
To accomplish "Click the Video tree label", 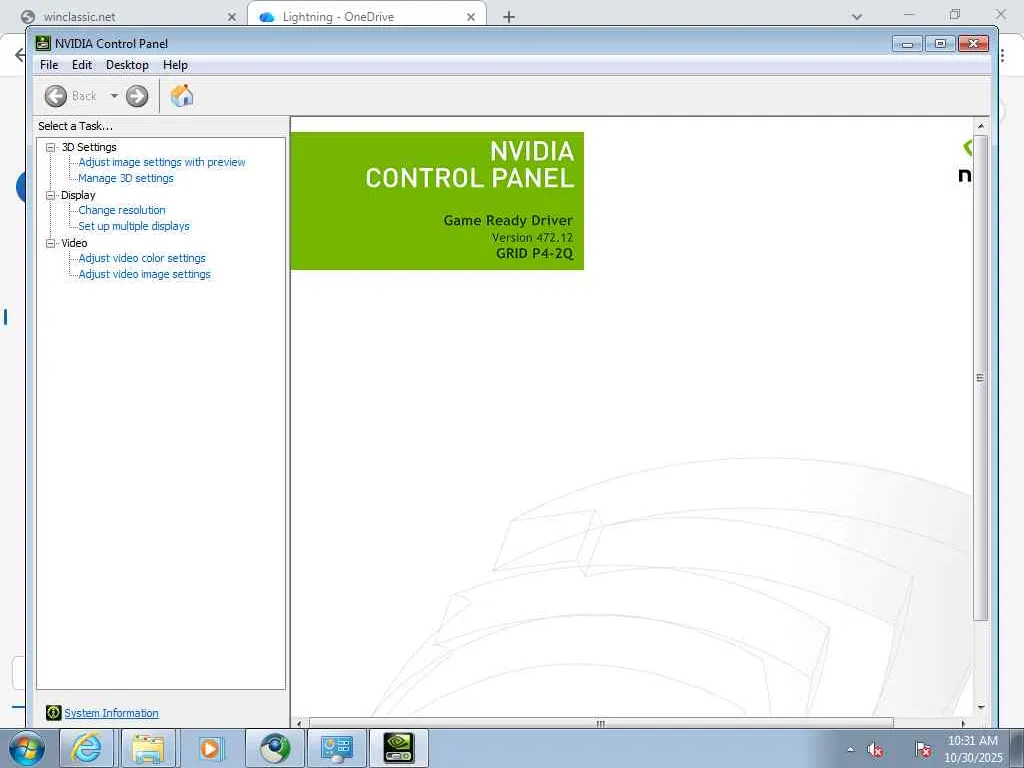I will [x=74, y=243].
